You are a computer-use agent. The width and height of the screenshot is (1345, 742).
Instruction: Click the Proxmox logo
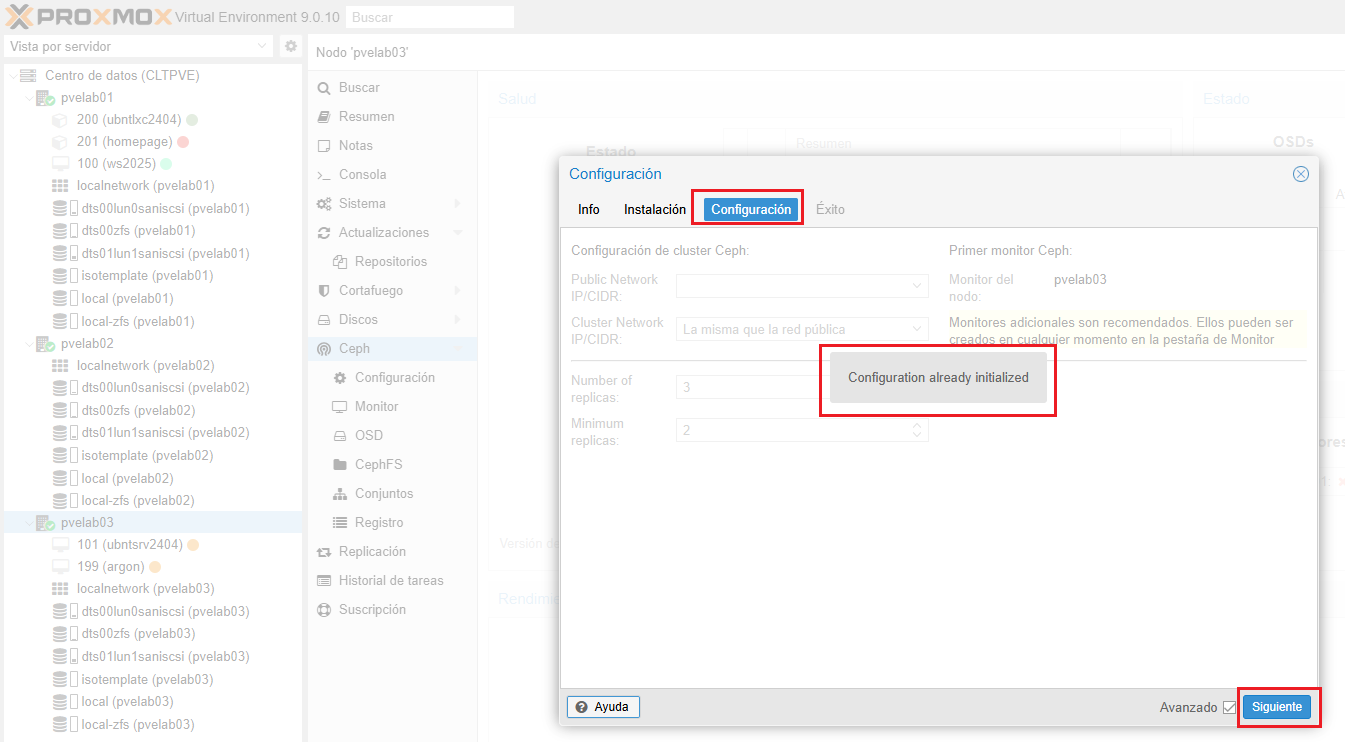tap(88, 16)
